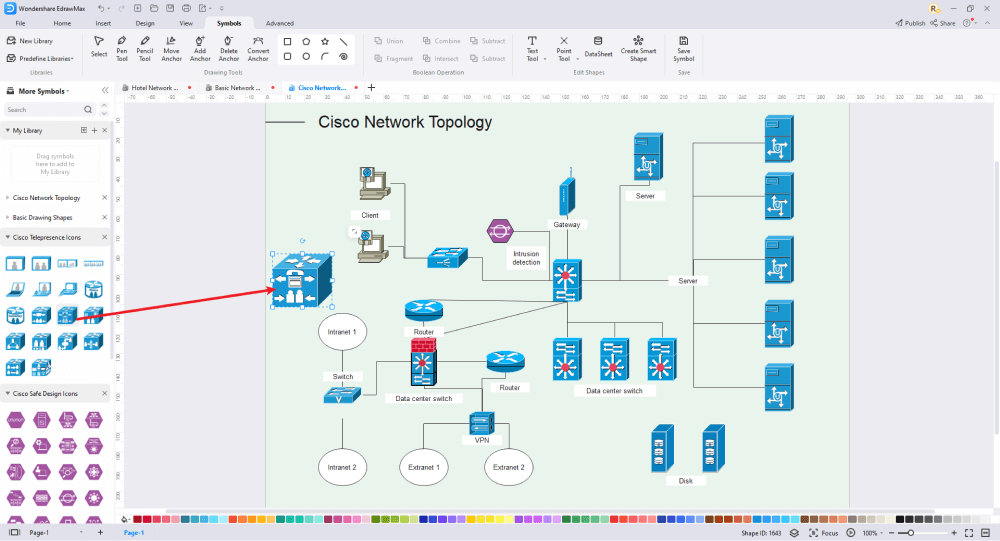Click Union boolean operation
This screenshot has width=1000, height=541.
389,41
